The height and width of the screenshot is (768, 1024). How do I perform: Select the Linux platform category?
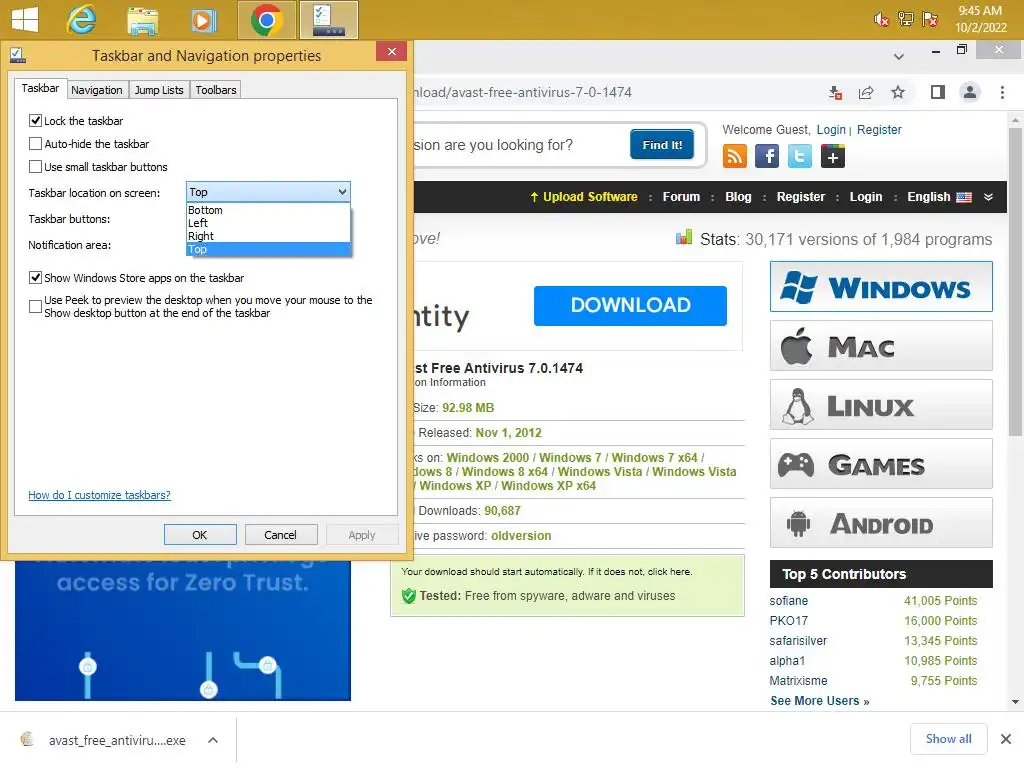(881, 405)
